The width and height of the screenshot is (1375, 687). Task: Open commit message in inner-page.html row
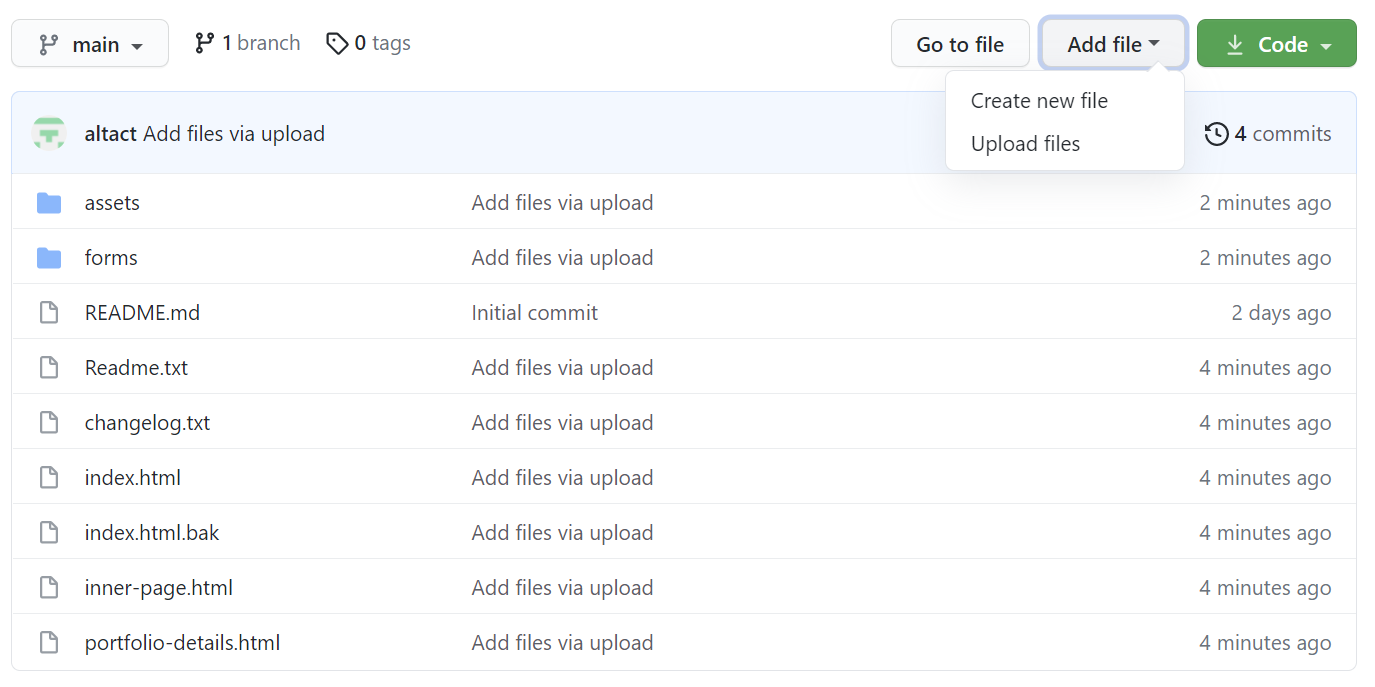click(x=562, y=587)
